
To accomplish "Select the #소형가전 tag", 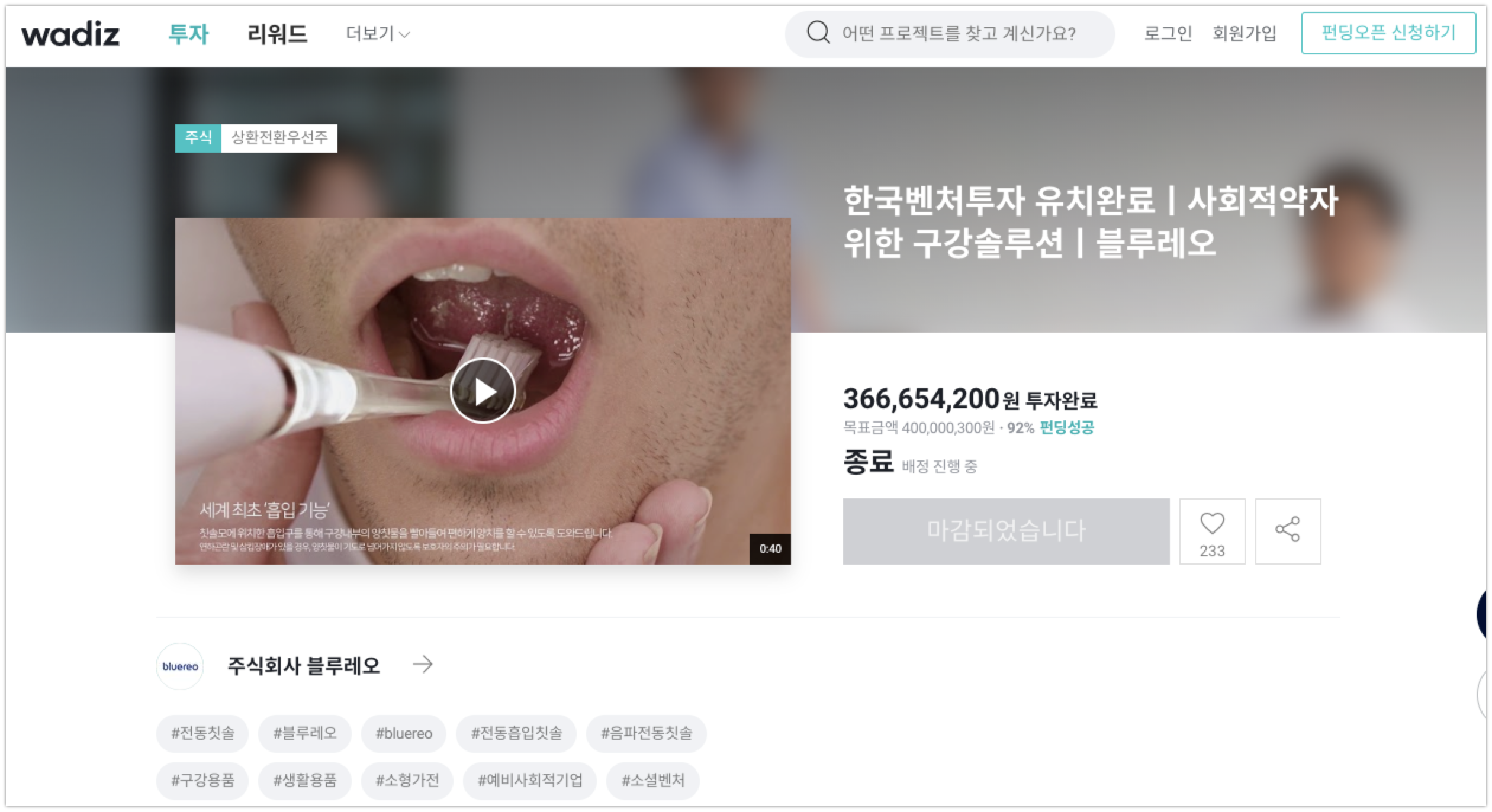I will coord(407,781).
